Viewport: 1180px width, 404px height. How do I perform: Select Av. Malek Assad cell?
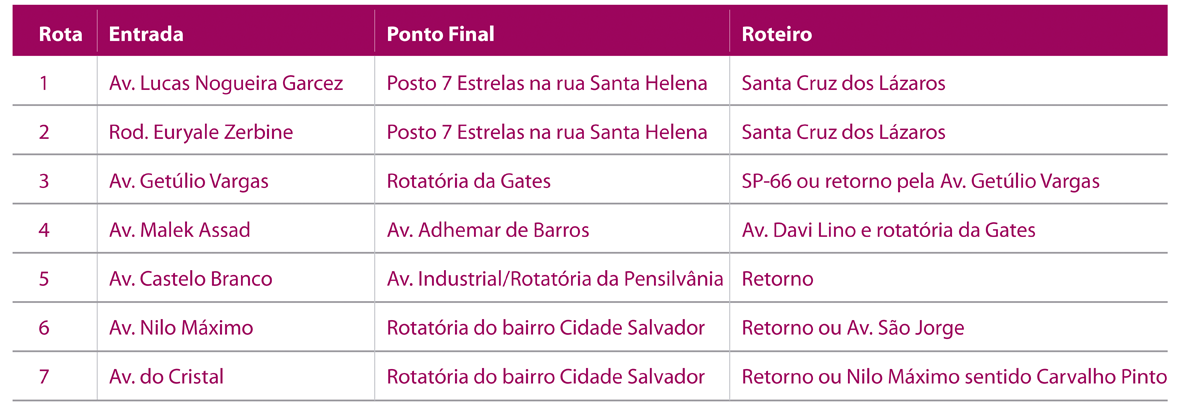click(179, 229)
